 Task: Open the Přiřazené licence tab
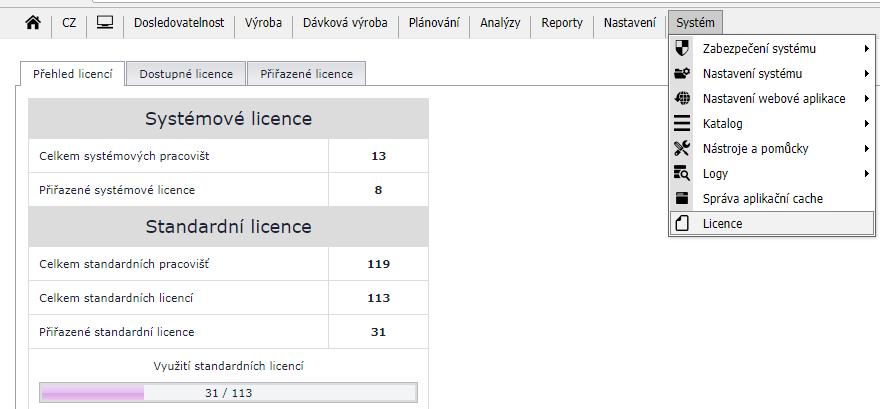click(306, 74)
